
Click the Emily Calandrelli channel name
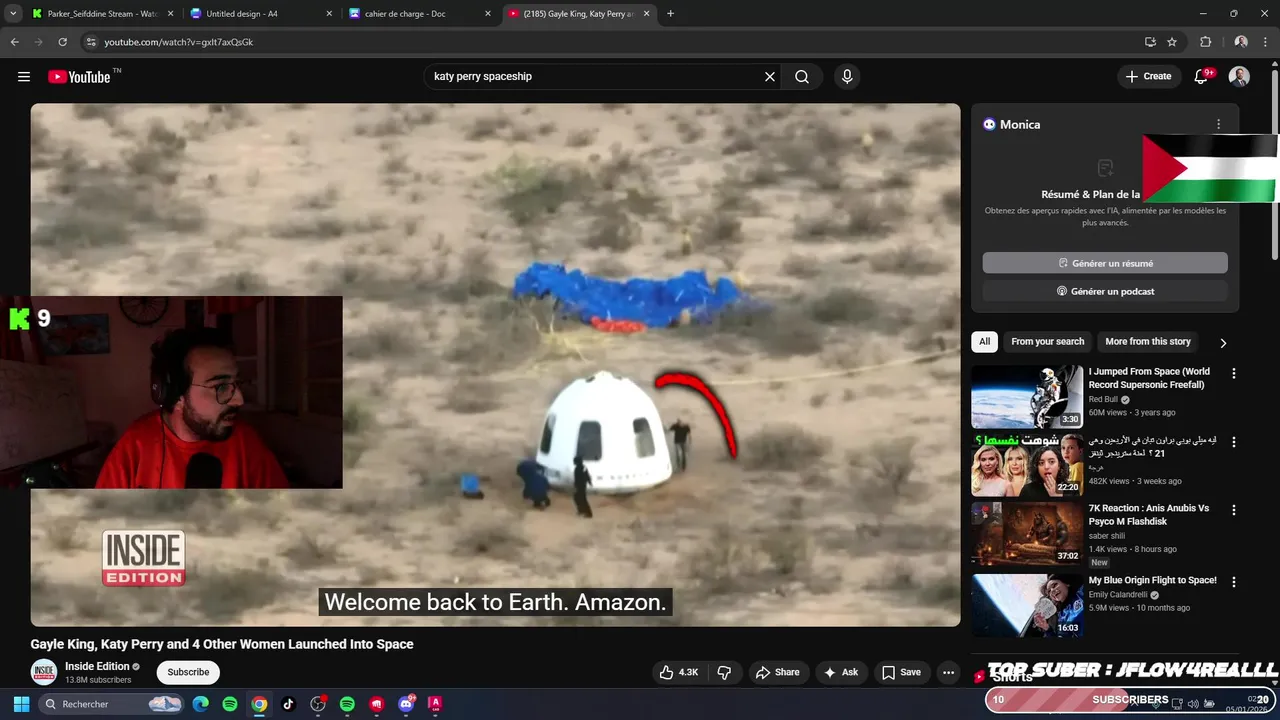click(1119, 595)
